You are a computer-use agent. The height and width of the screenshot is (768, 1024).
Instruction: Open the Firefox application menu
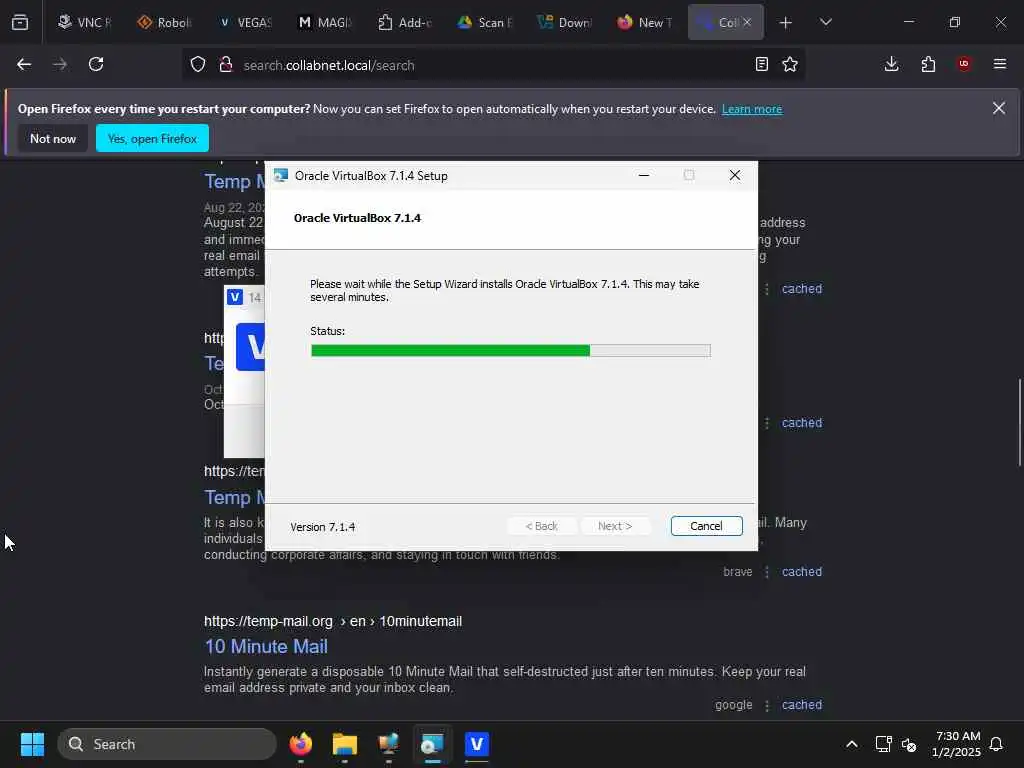click(1000, 64)
